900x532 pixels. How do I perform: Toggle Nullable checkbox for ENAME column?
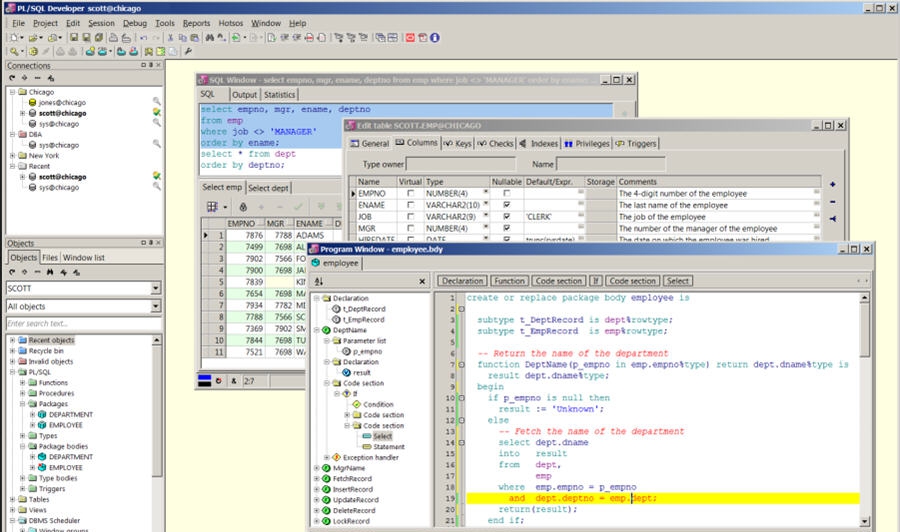coord(507,204)
